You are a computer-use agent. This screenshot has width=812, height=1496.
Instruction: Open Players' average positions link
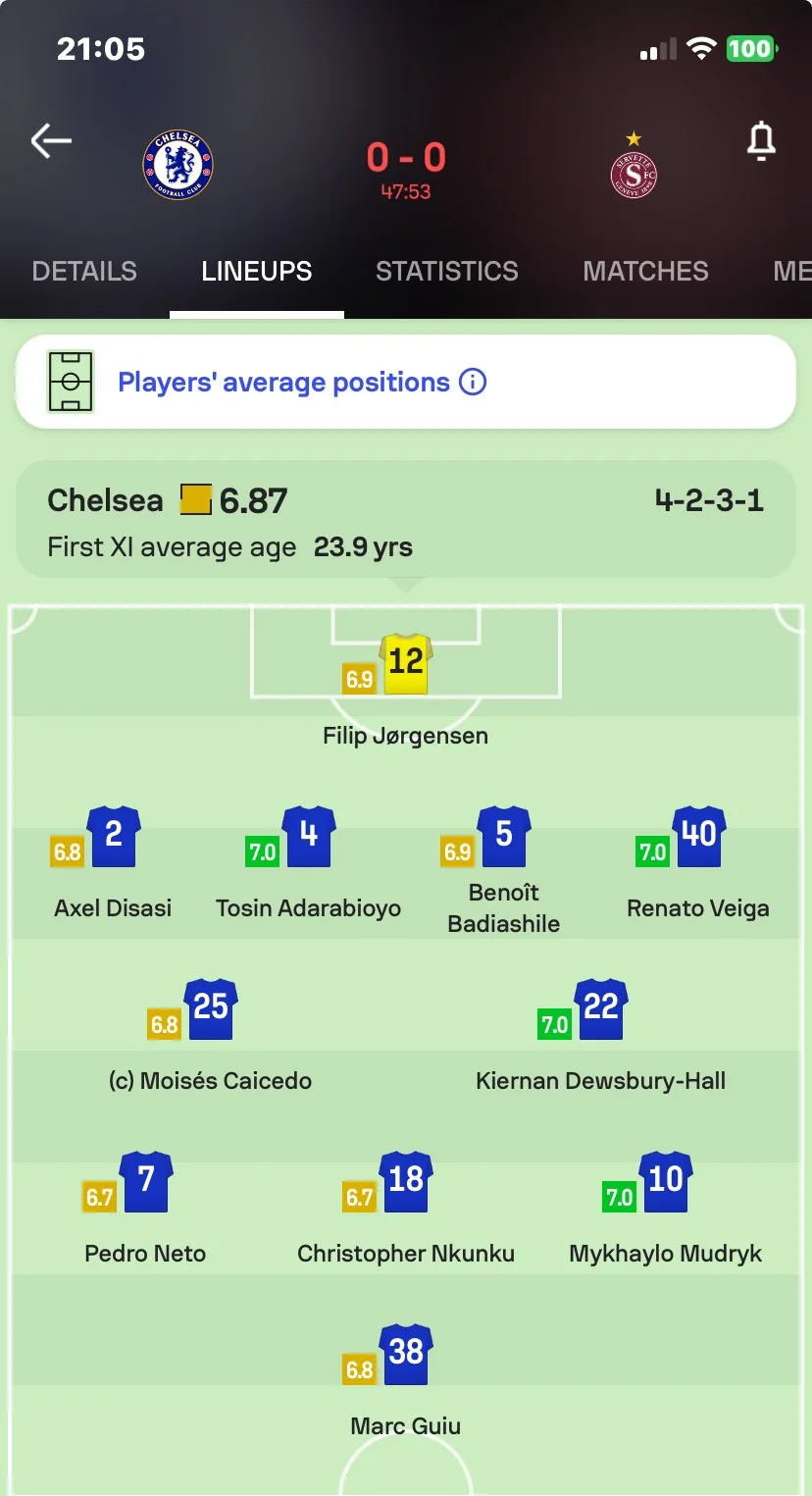point(283,382)
